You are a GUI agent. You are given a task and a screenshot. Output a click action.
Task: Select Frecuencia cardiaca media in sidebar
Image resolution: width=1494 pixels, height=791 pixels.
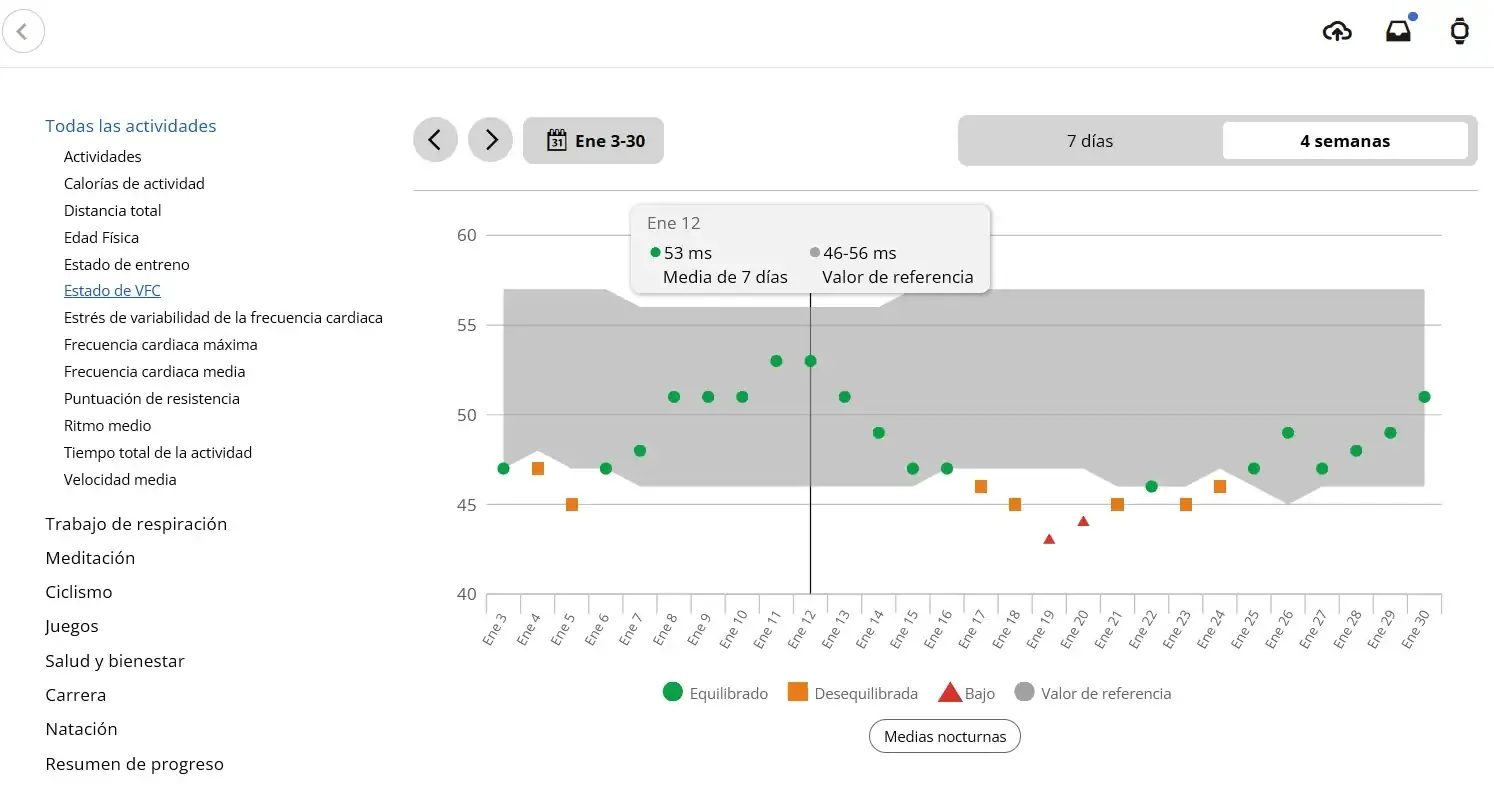click(154, 372)
